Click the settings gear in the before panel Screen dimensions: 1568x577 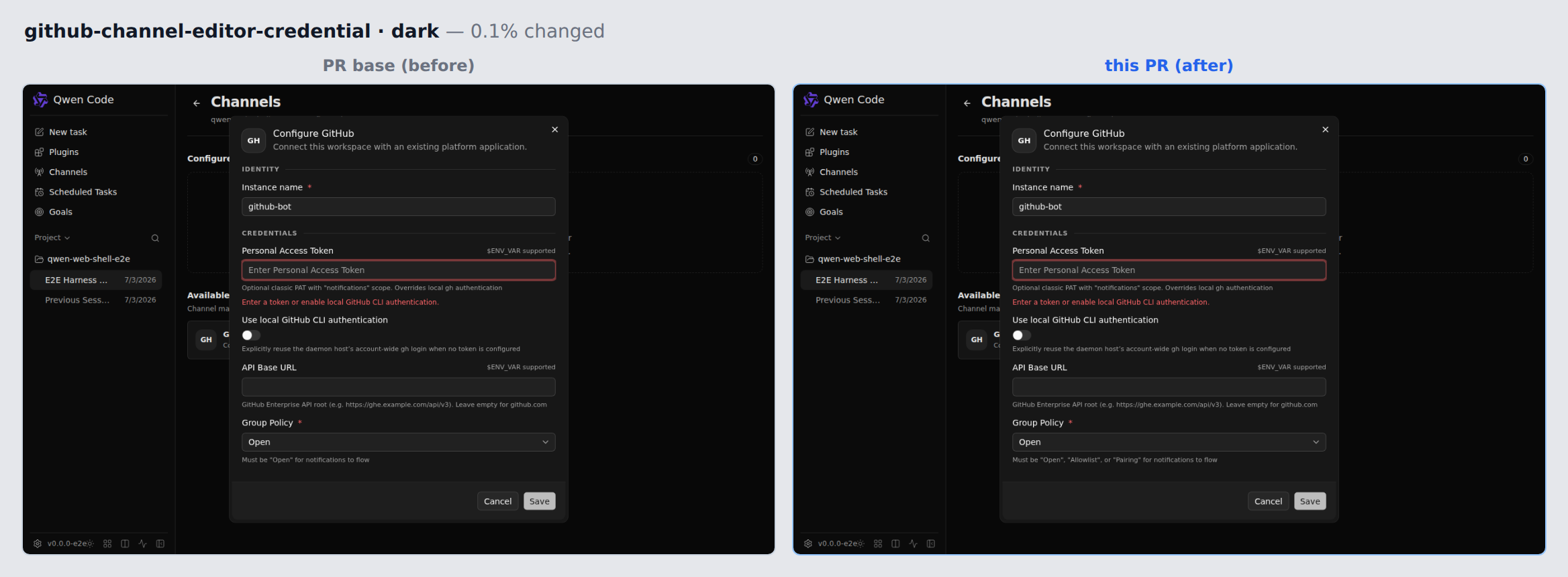click(x=38, y=543)
